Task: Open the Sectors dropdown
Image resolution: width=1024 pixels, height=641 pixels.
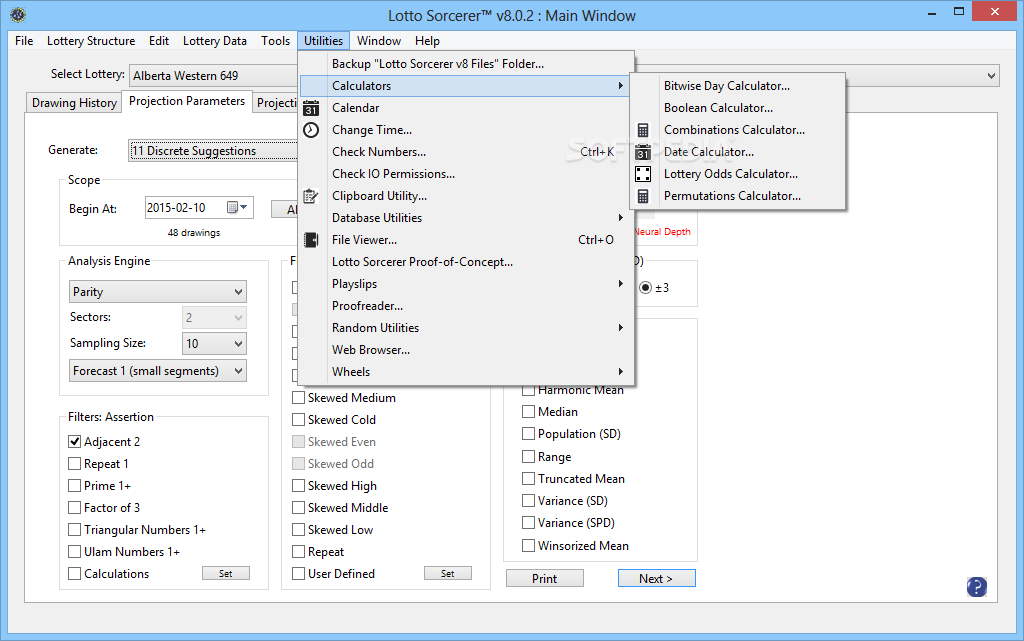Action: (214, 318)
